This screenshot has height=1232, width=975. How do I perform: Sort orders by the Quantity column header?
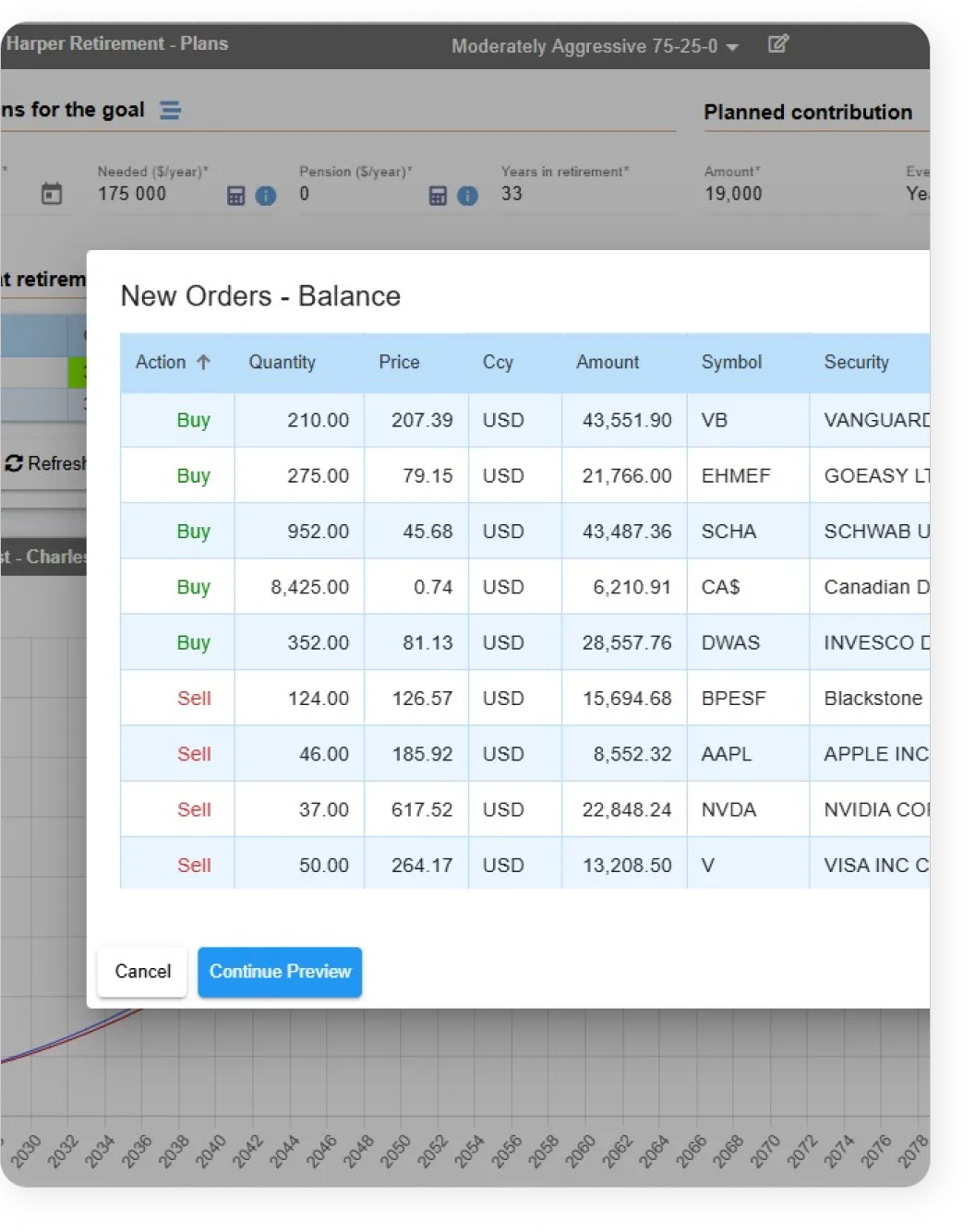tap(282, 362)
